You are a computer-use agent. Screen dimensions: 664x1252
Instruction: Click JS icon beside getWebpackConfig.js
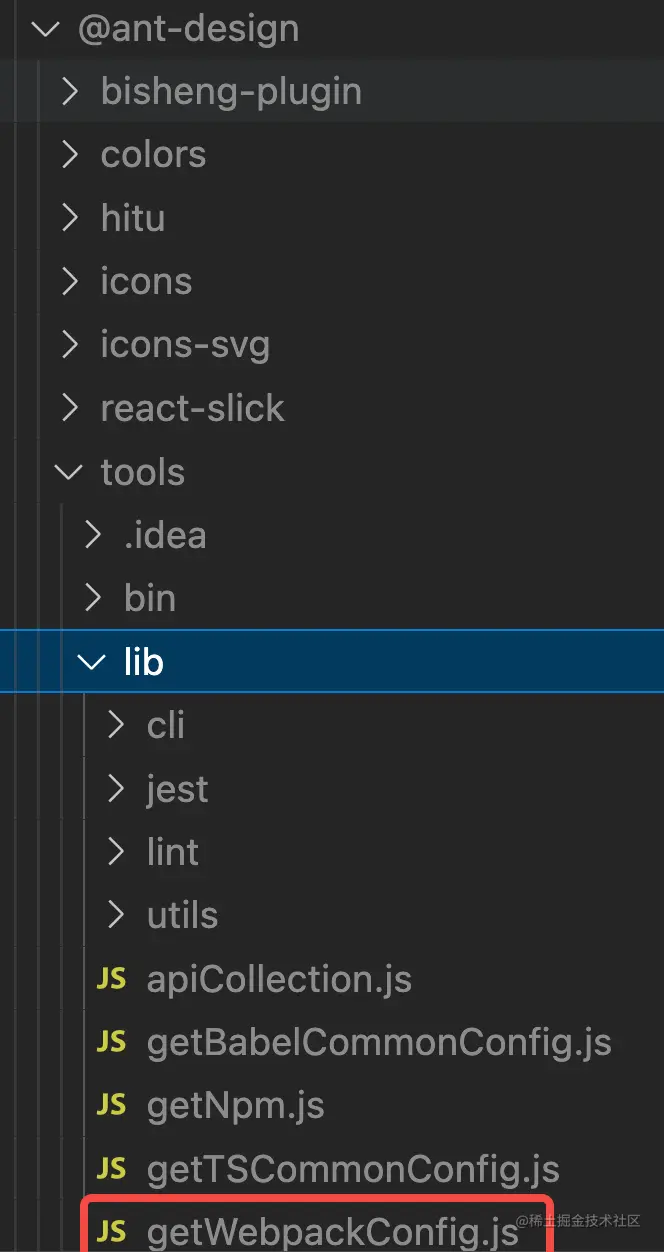pyautogui.click(x=111, y=1231)
